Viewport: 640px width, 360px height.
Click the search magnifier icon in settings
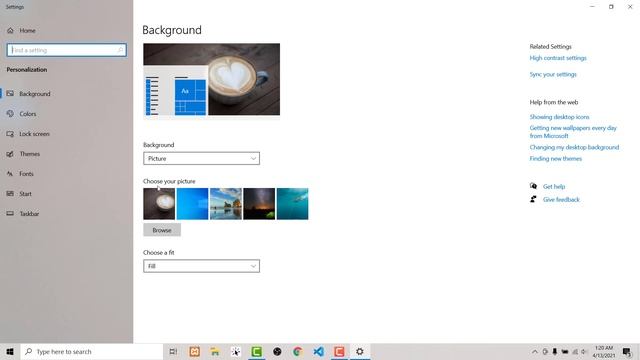pyautogui.click(x=120, y=50)
